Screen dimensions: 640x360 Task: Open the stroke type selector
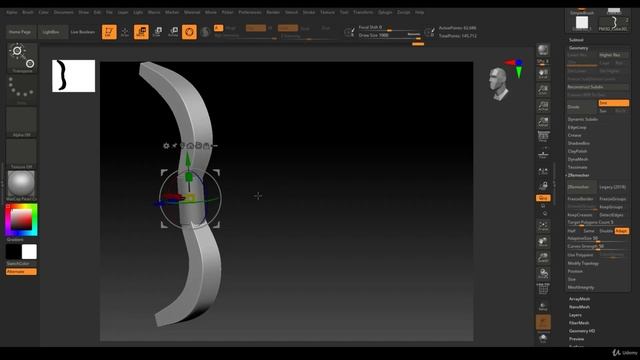(22, 90)
